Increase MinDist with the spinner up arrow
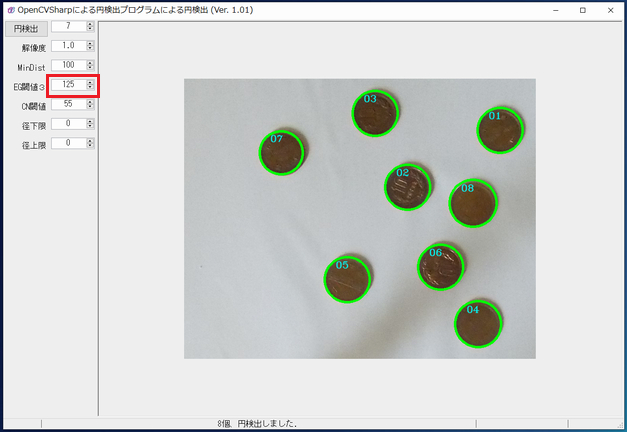Image resolution: width=627 pixels, height=432 pixels. 90,63
